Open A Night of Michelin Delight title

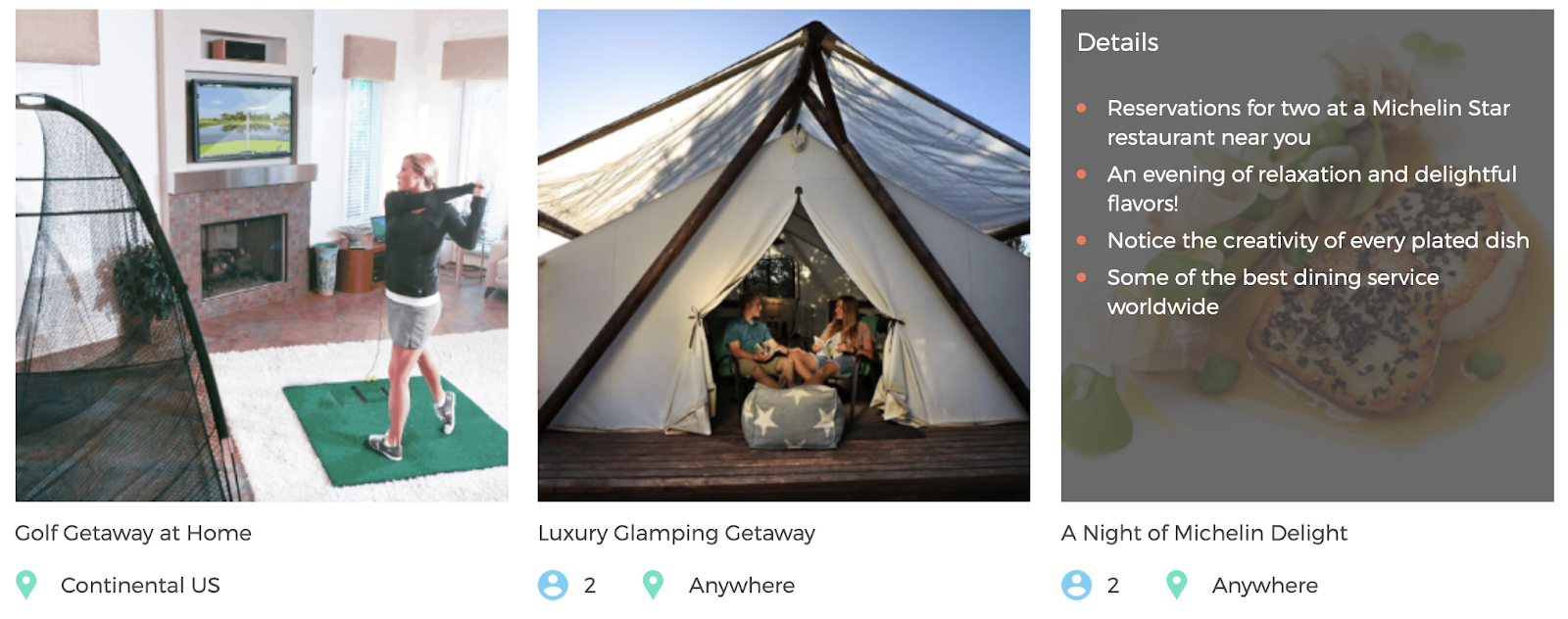point(1204,533)
